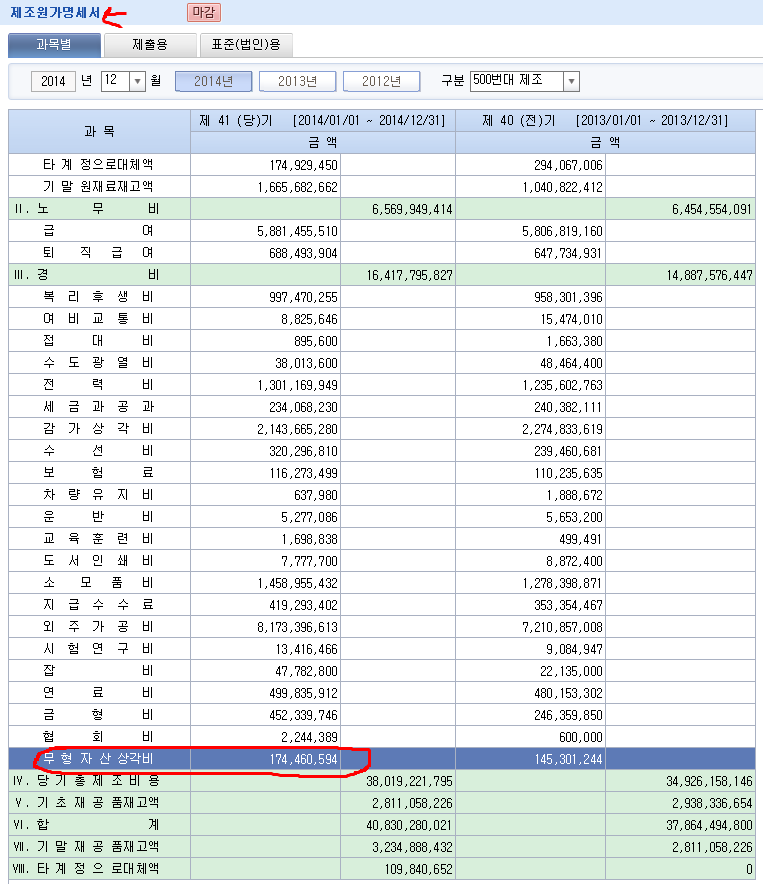Select the V. 기 초 재 공 품재고액 row

click(382, 803)
